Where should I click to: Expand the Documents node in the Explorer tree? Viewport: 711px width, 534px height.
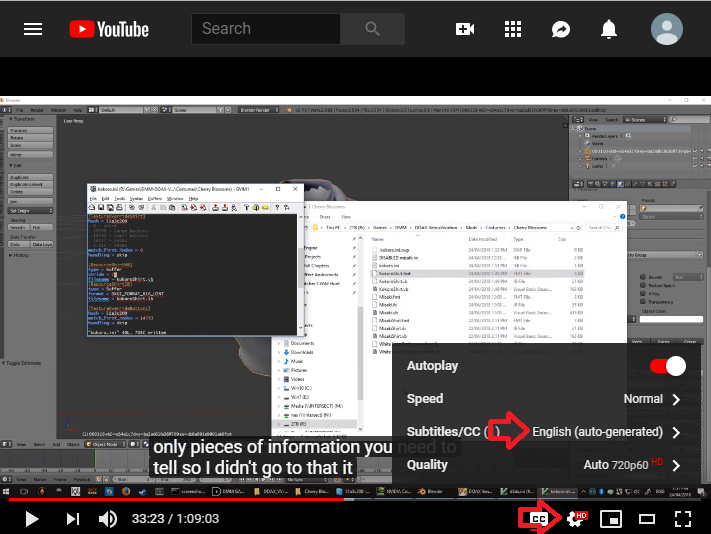(x=279, y=344)
